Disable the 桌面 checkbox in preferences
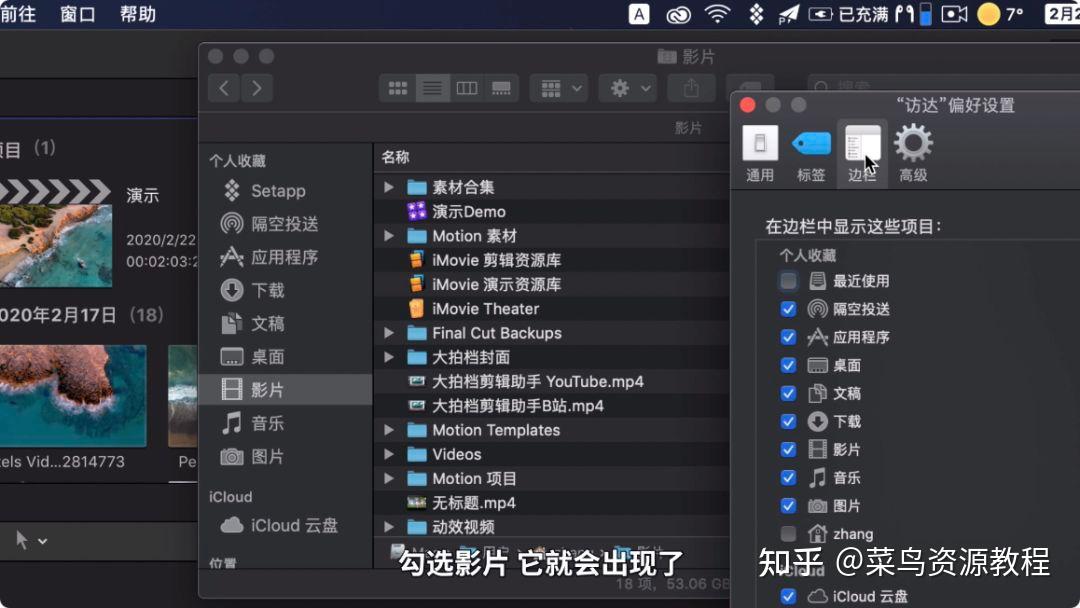The width and height of the screenshot is (1080, 608). (x=788, y=365)
